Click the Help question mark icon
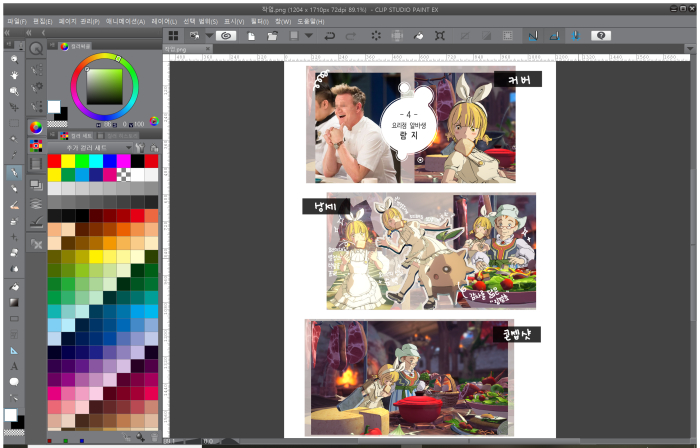Viewport: 700px width, 448px height. (600, 35)
